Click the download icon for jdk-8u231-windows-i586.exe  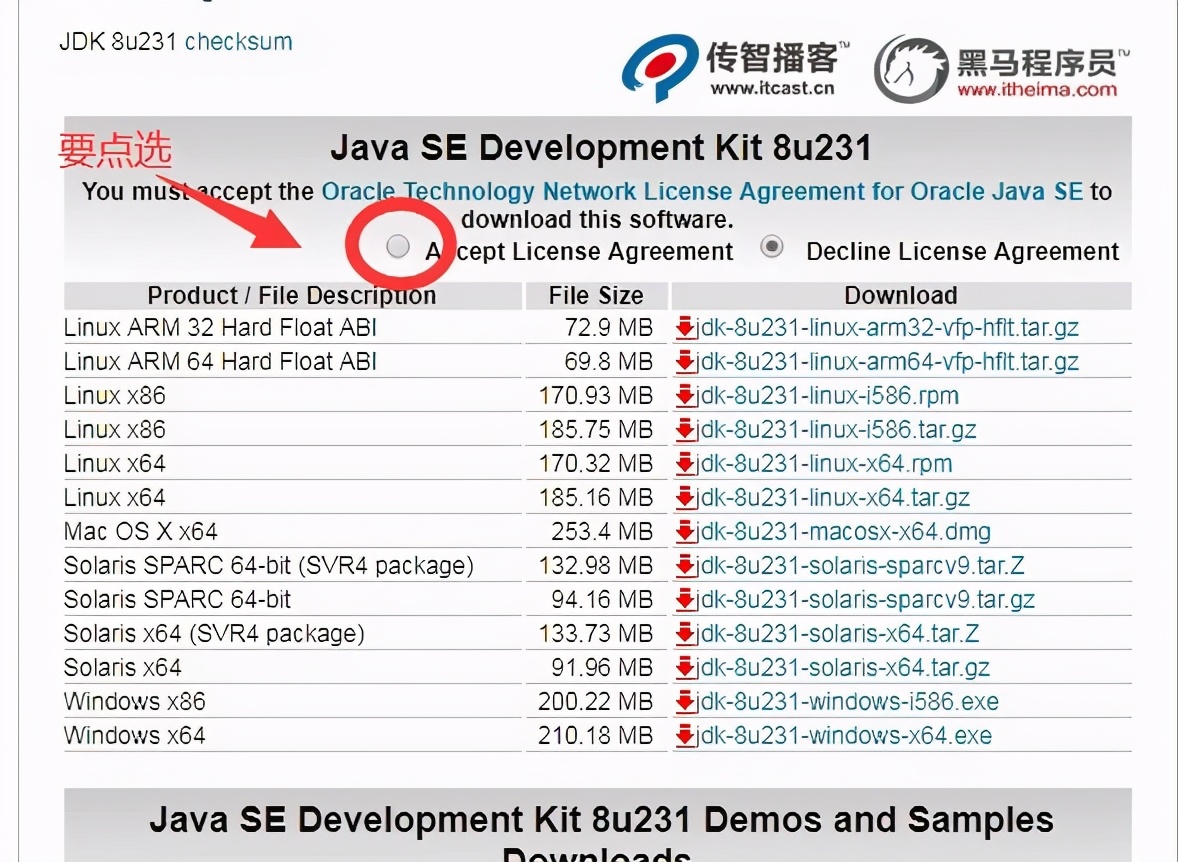(x=685, y=701)
